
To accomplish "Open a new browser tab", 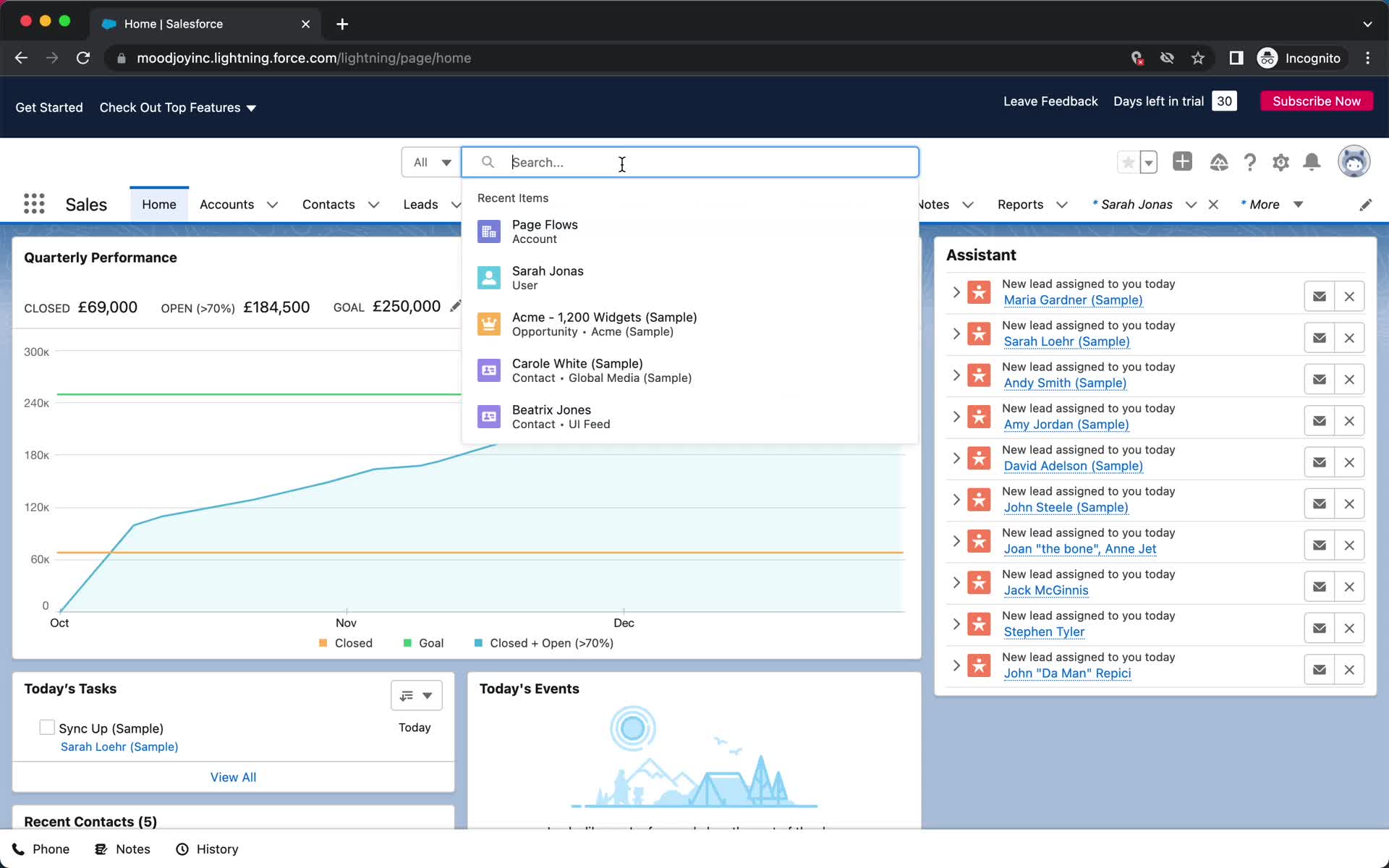I will coord(342,24).
